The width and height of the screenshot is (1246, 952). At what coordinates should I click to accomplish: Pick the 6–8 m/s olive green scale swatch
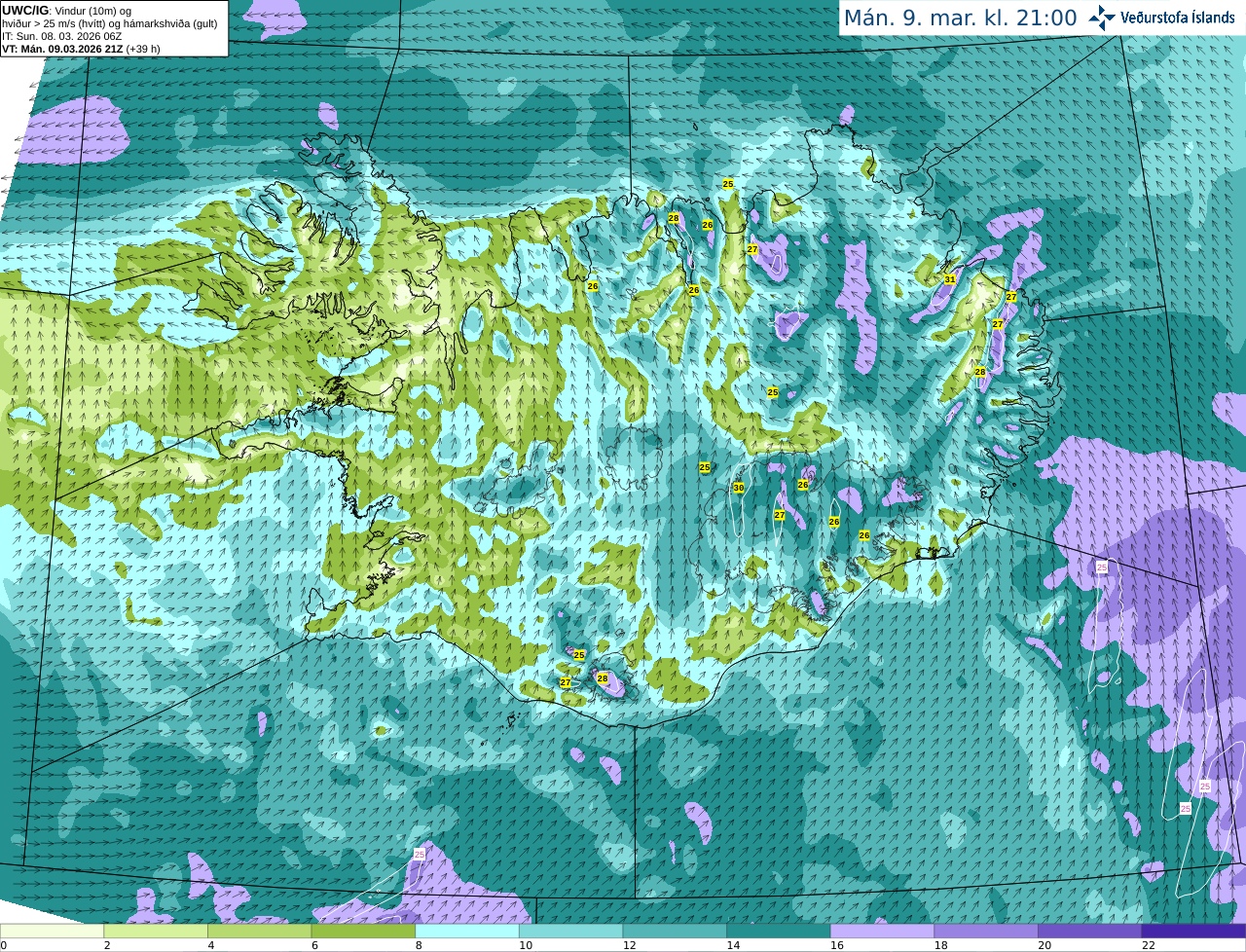coord(363,932)
